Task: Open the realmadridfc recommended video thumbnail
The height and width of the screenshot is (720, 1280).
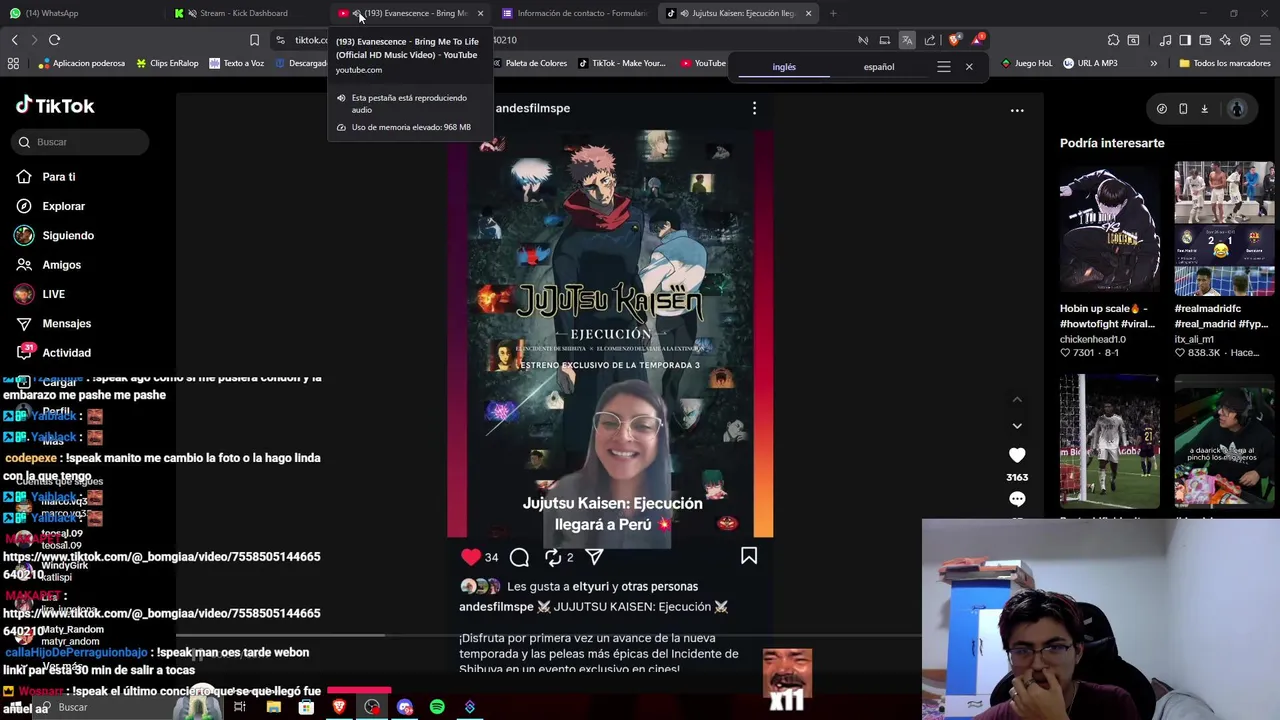Action: pyautogui.click(x=1224, y=227)
